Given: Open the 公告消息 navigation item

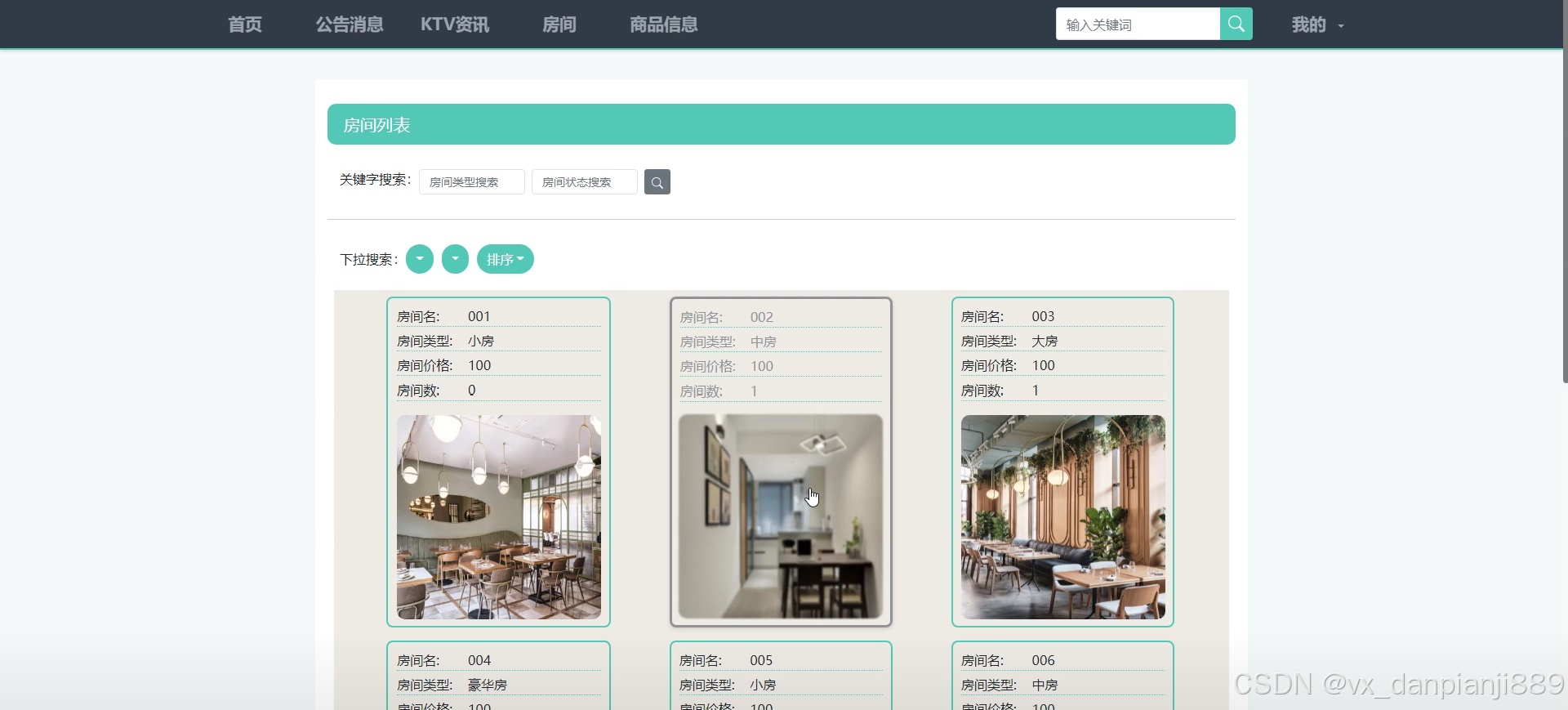Looking at the screenshot, I should point(350,25).
